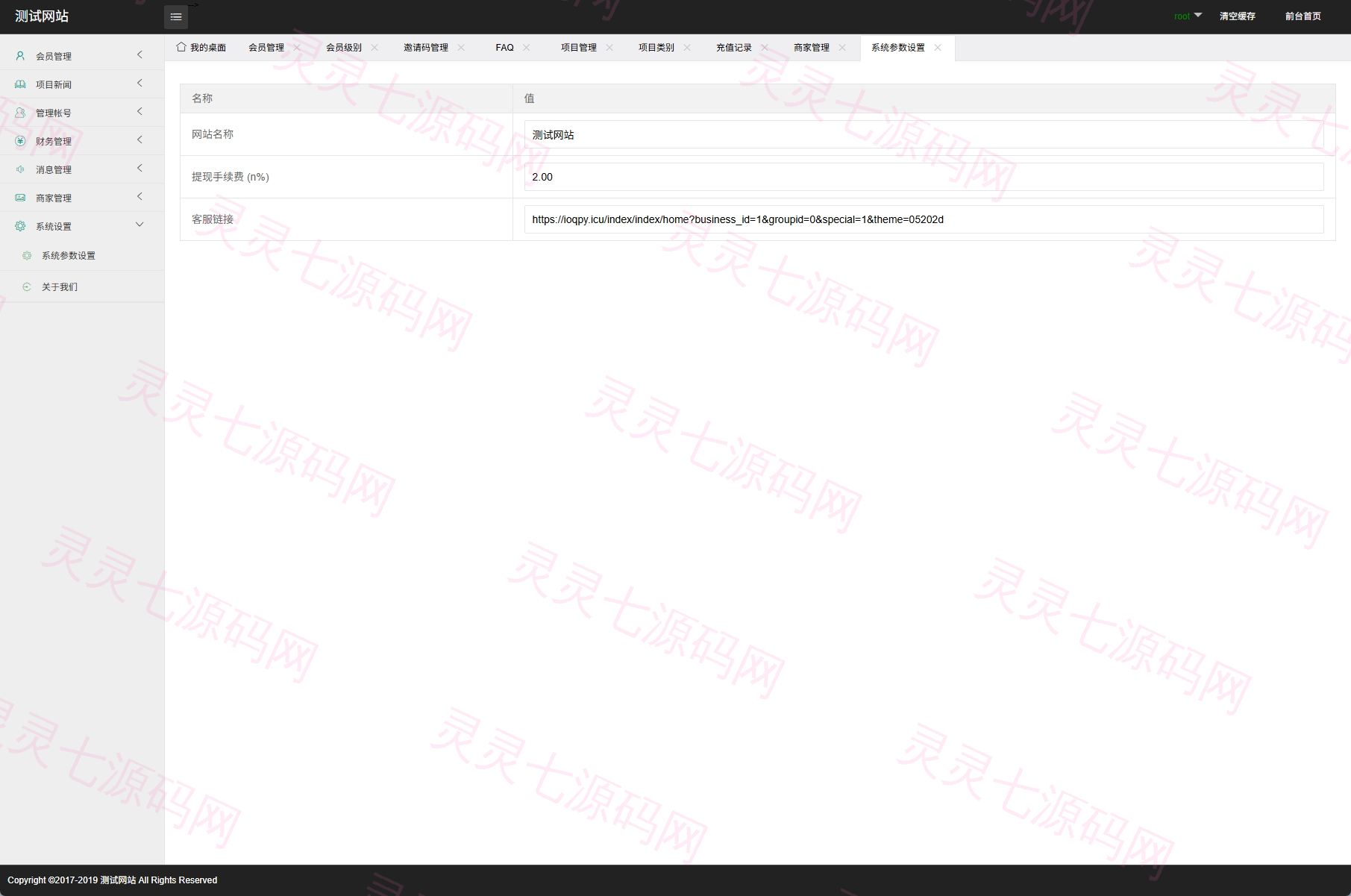Click the 关于我们 submenu icon

point(27,286)
